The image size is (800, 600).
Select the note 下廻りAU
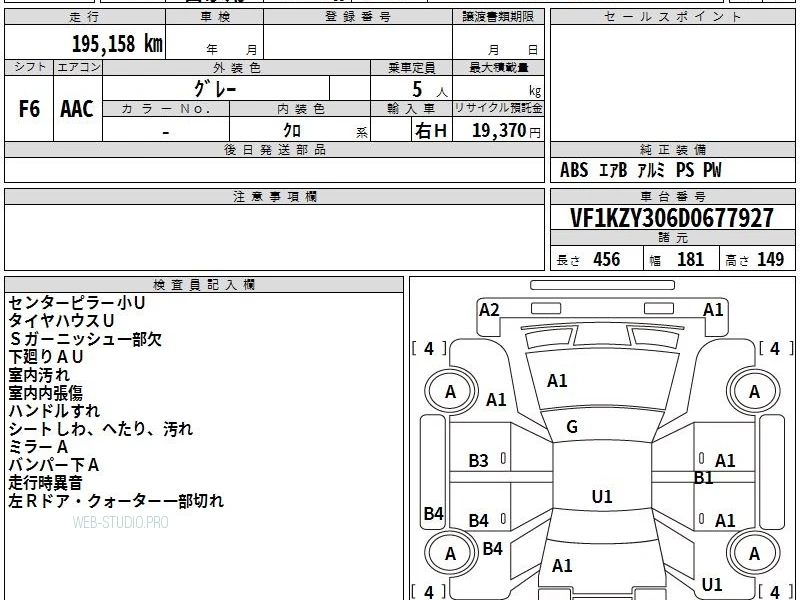[x=46, y=357]
